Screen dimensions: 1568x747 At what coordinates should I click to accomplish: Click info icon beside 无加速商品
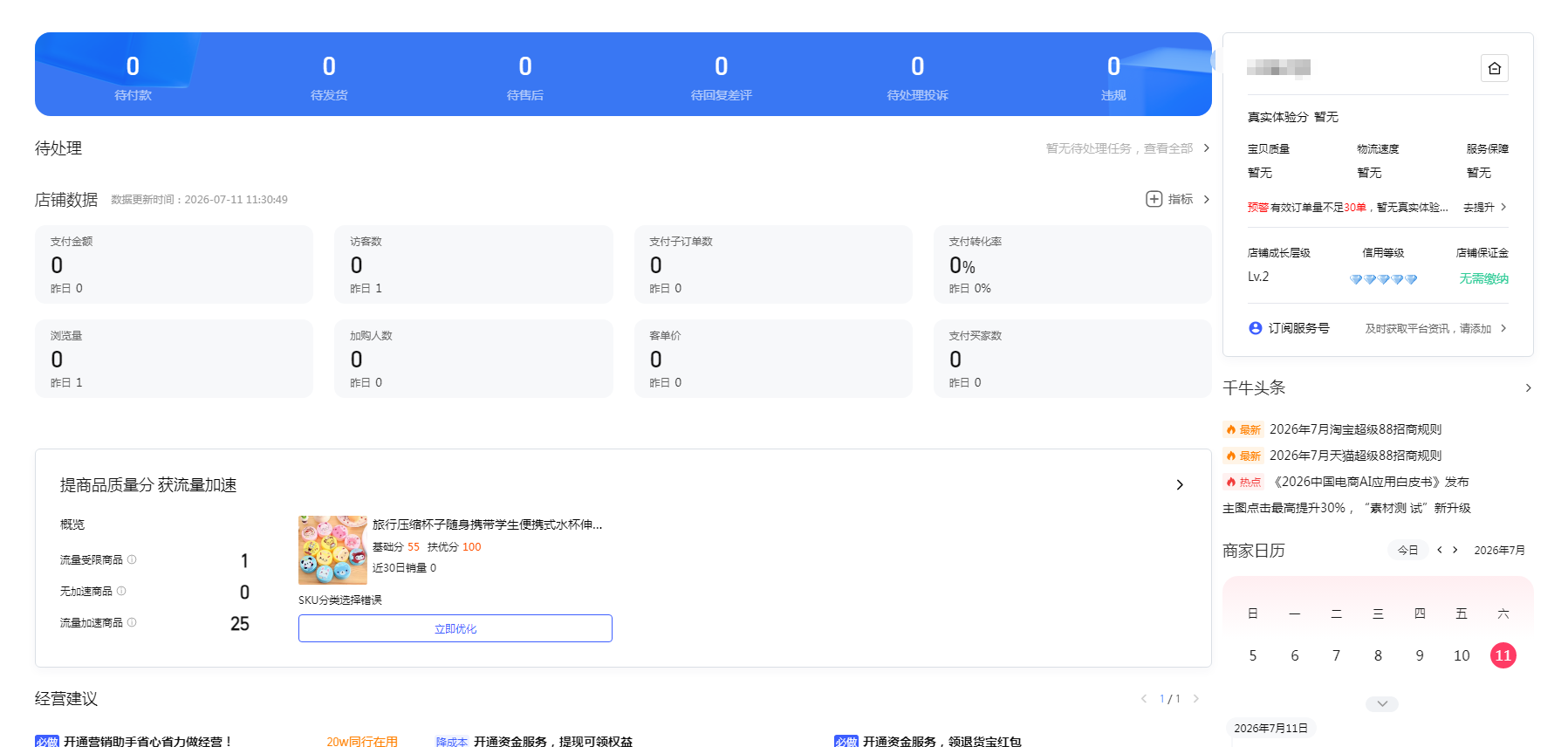pyautogui.click(x=121, y=591)
